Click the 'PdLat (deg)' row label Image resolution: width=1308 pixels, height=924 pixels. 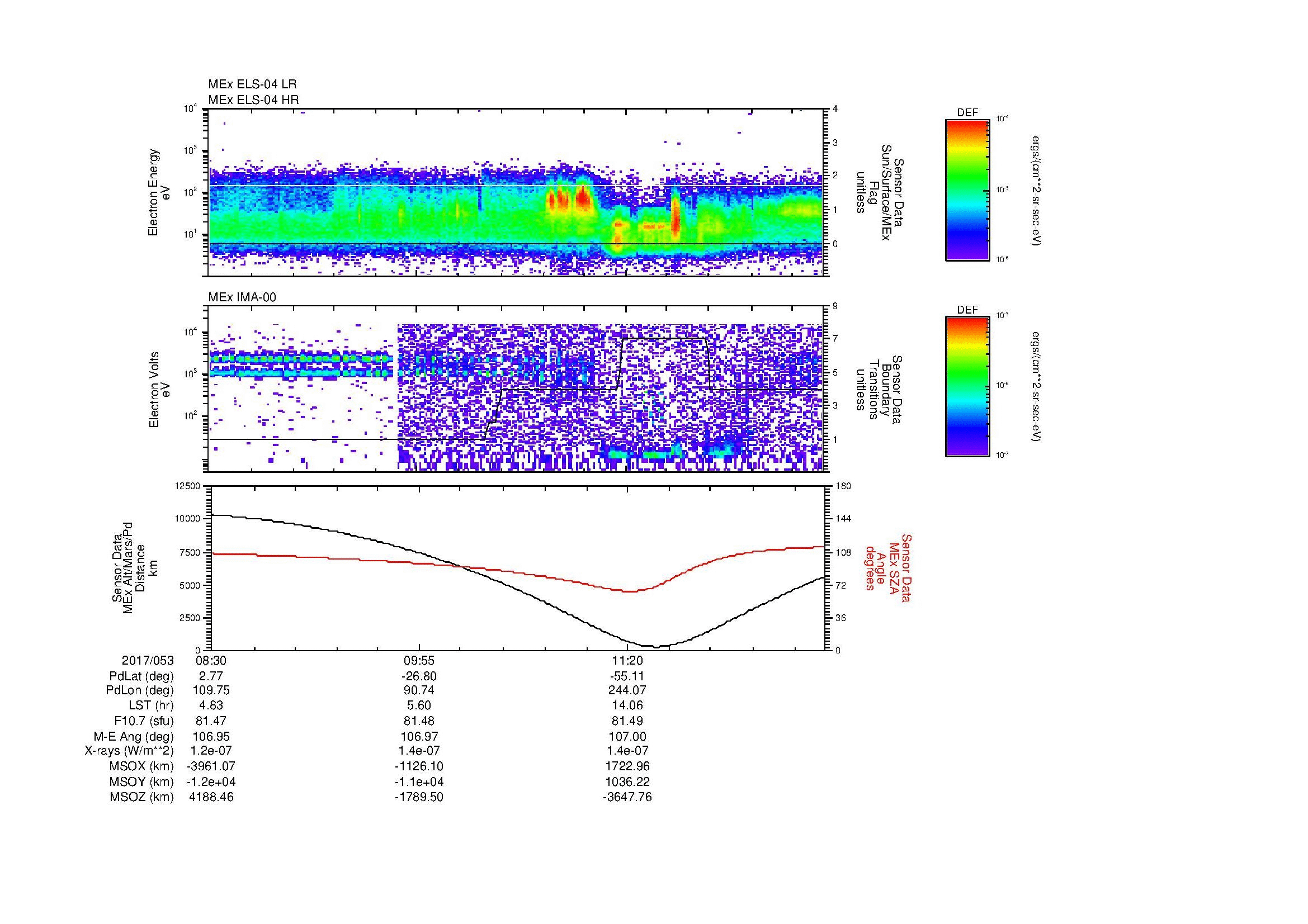[141, 676]
